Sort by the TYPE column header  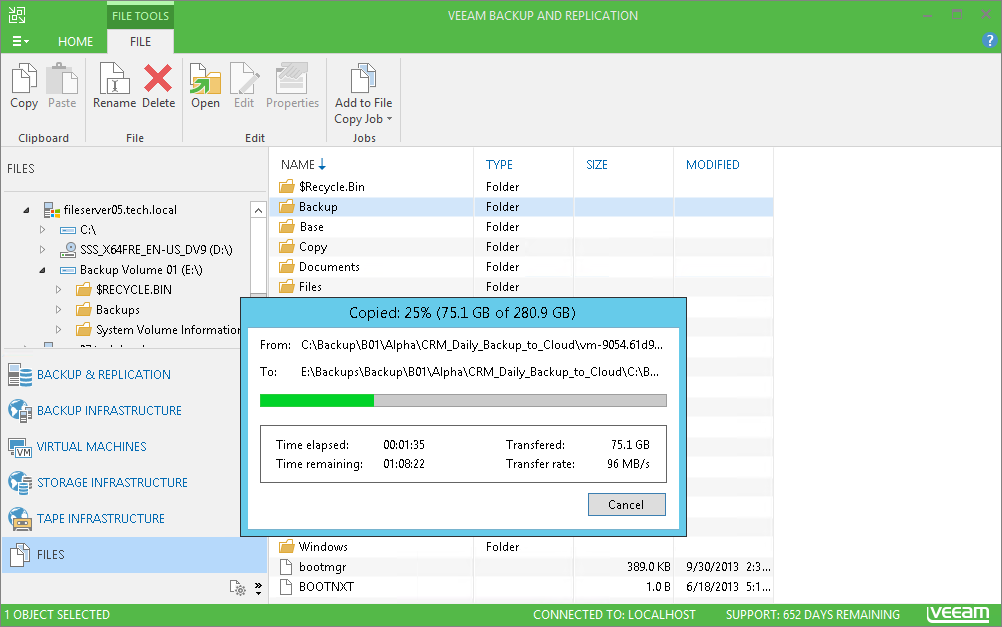coord(499,165)
